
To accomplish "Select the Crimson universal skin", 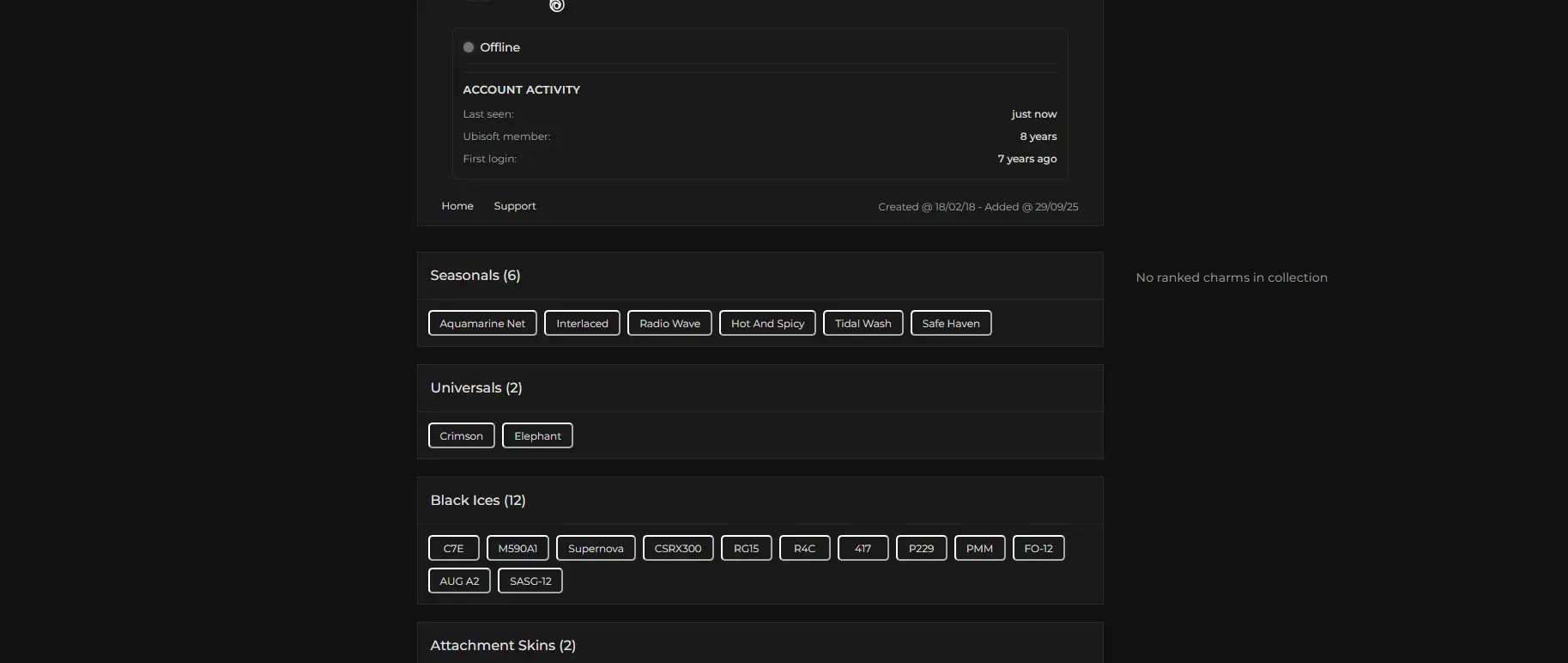I will 462,436.
